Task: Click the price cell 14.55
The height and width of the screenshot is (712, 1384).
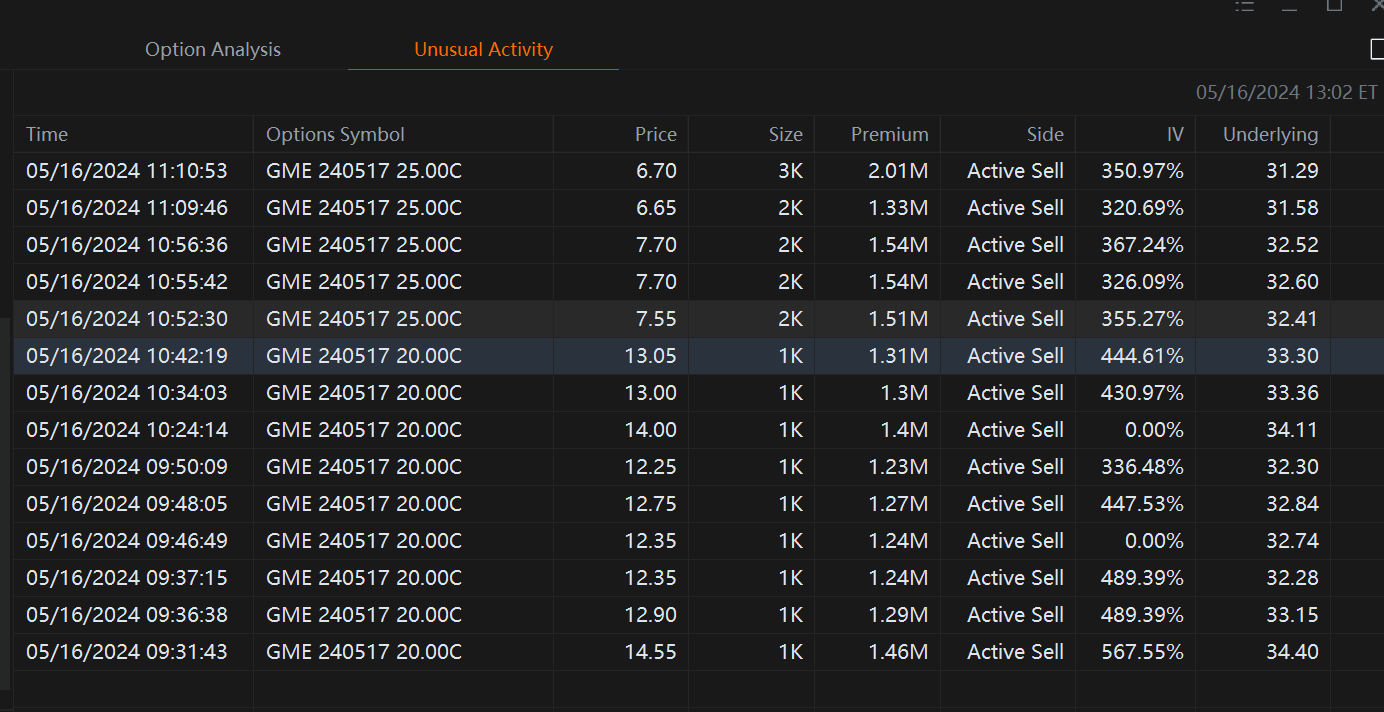Action: pos(651,652)
